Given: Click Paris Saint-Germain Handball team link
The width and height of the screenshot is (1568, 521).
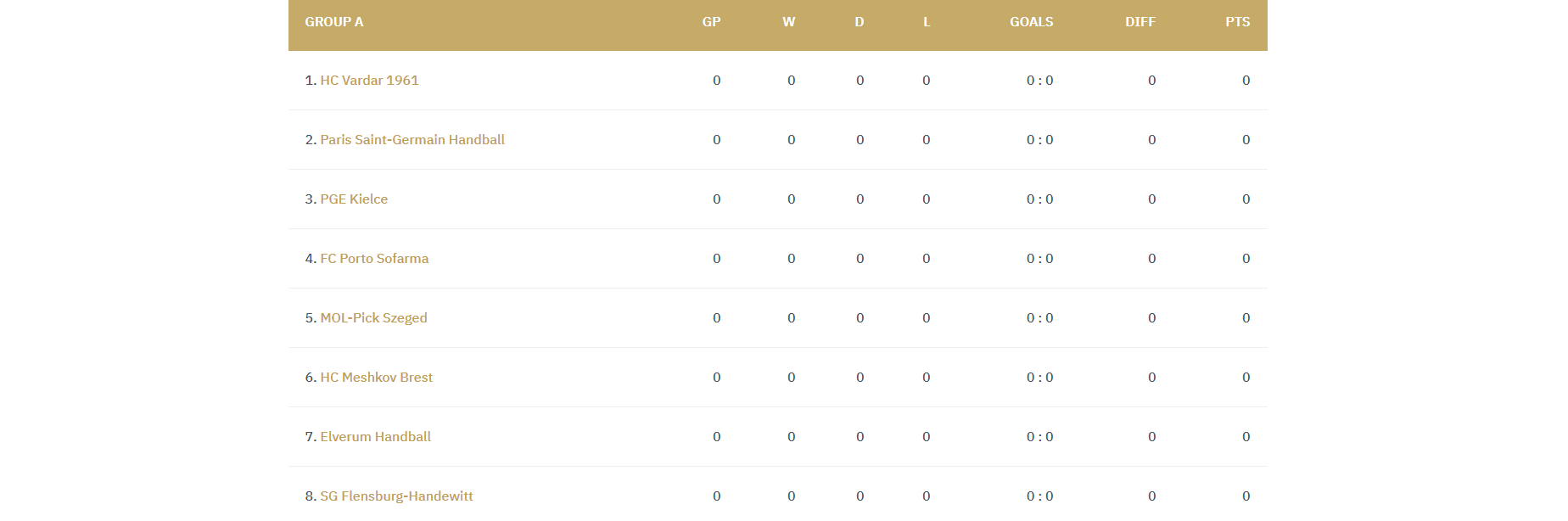Looking at the screenshot, I should point(412,140).
